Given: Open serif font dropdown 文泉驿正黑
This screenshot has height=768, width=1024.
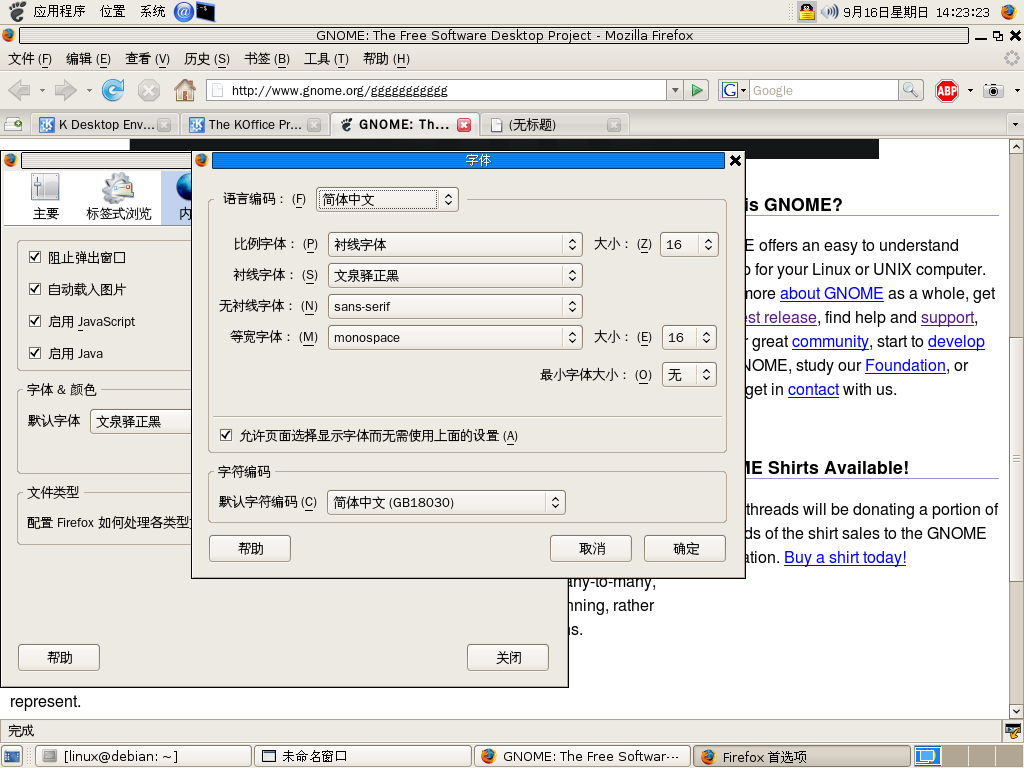Looking at the screenshot, I should [x=455, y=276].
